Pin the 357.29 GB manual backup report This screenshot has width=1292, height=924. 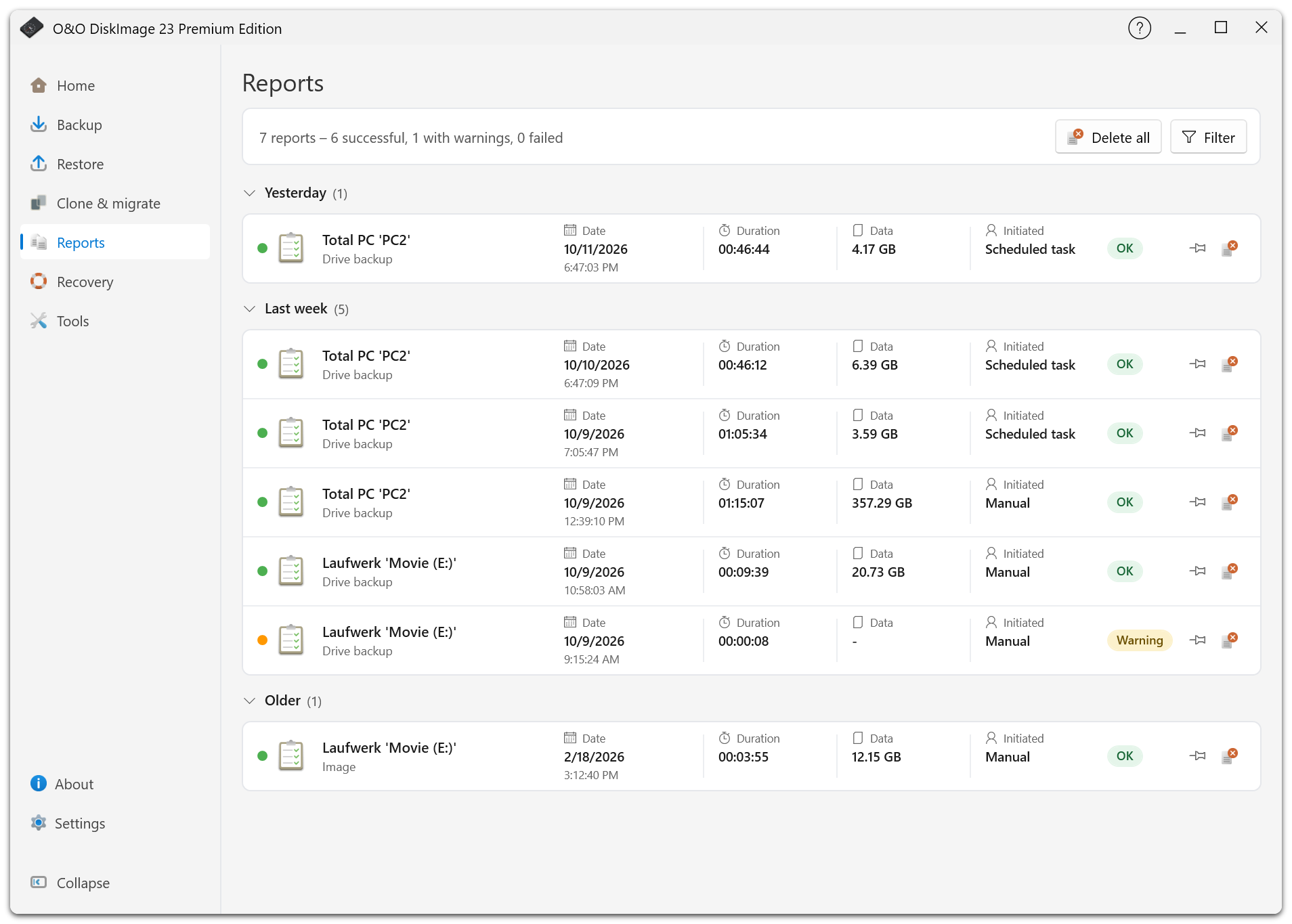coord(1197,502)
